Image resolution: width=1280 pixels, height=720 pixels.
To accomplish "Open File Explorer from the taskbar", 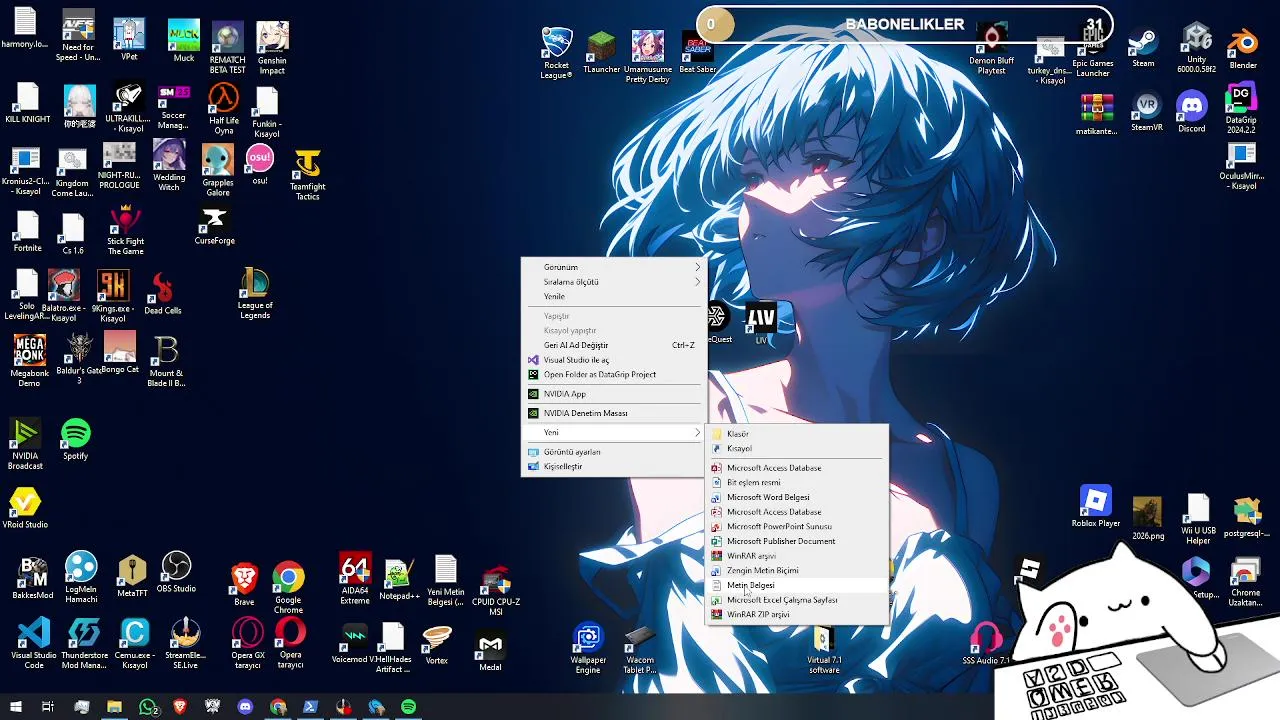I will (x=114, y=707).
